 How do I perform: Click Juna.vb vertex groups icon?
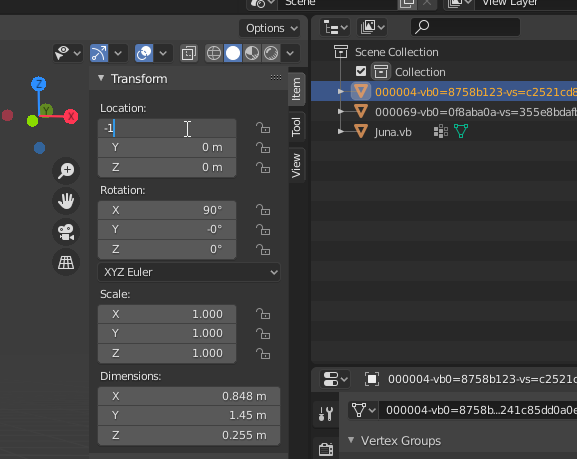tap(441, 131)
